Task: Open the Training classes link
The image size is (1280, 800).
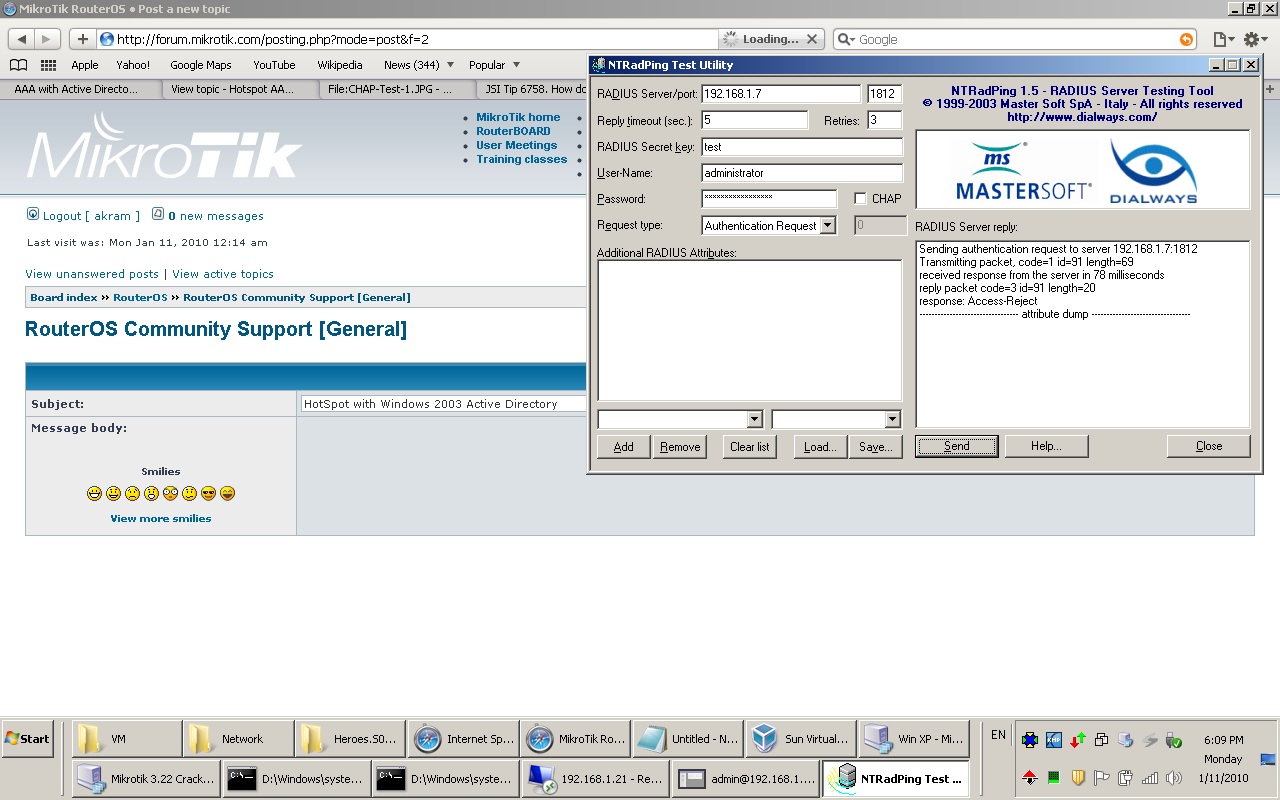Action: pos(521,159)
